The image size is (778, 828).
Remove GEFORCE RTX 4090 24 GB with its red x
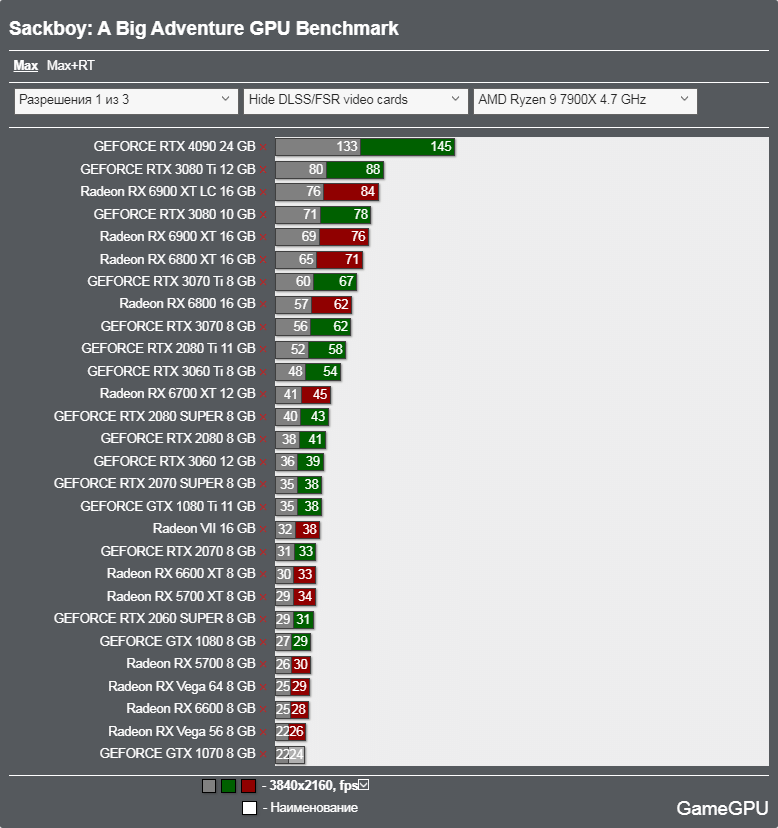click(x=263, y=147)
